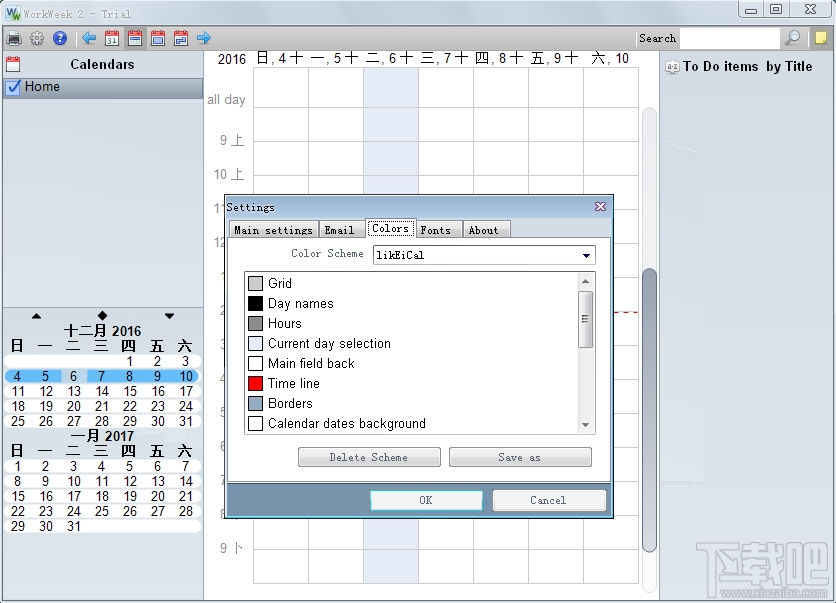The width and height of the screenshot is (836, 603).
Task: Select January 31 in mini calendar
Action: pos(74,526)
